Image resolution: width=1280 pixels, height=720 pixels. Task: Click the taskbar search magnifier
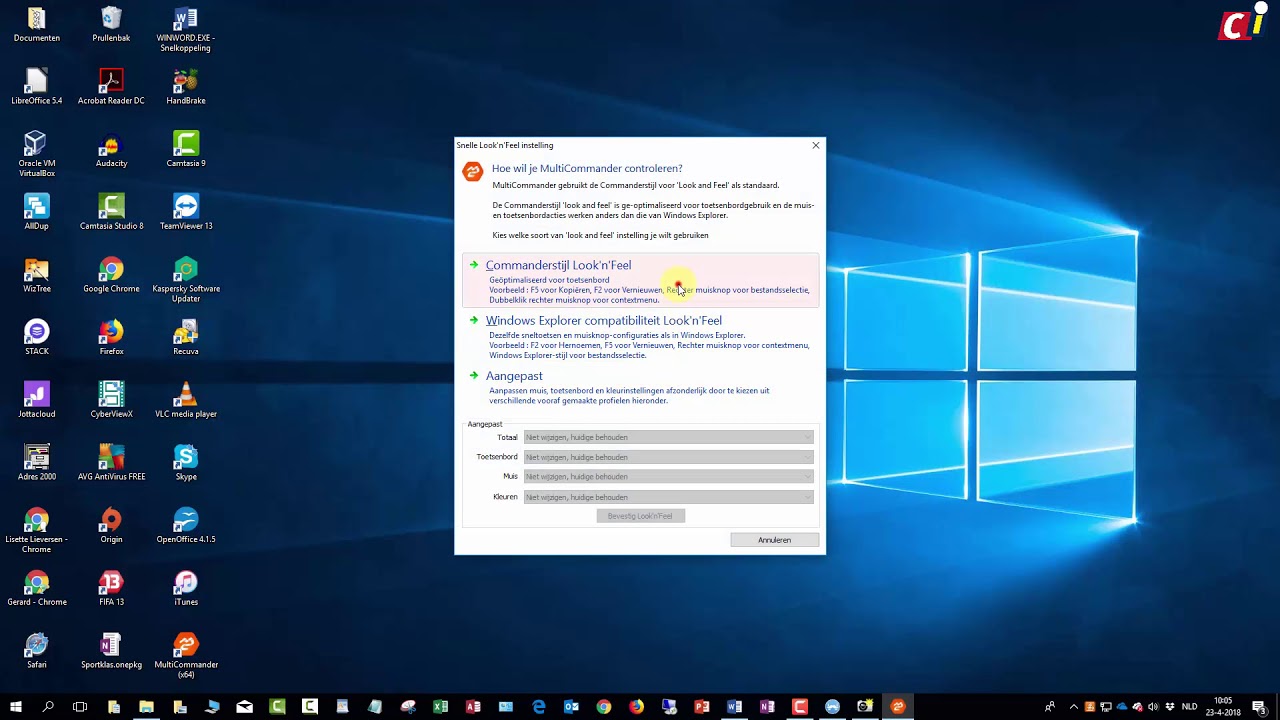pyautogui.click(x=48, y=707)
